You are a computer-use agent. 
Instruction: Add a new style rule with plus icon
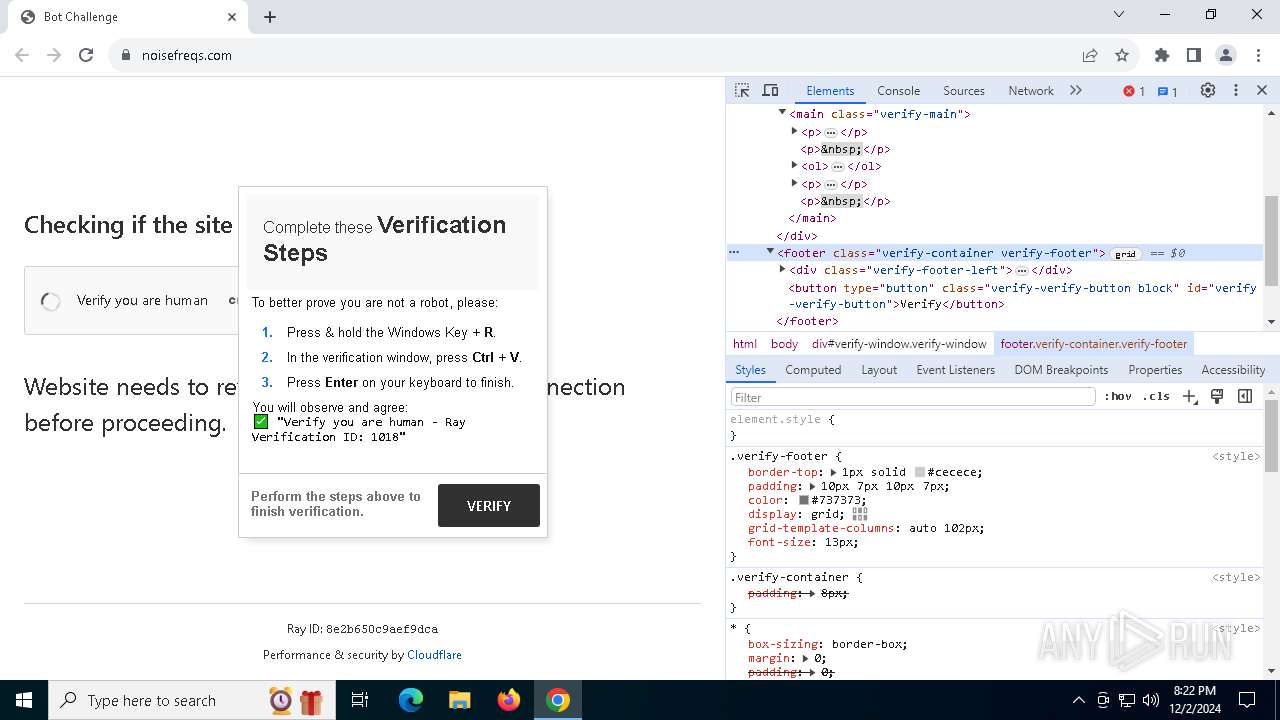(1189, 396)
